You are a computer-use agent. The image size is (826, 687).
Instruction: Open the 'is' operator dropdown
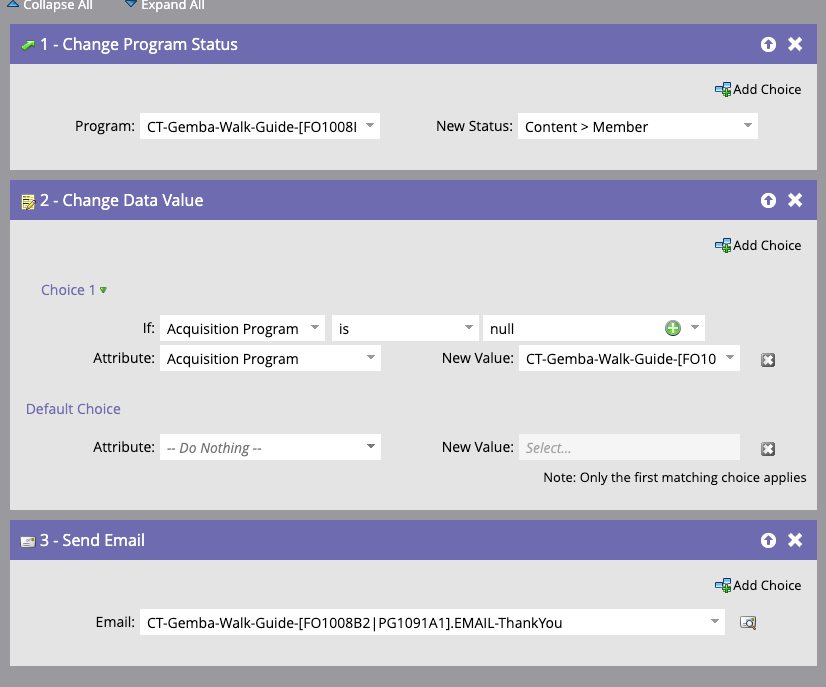tap(405, 328)
